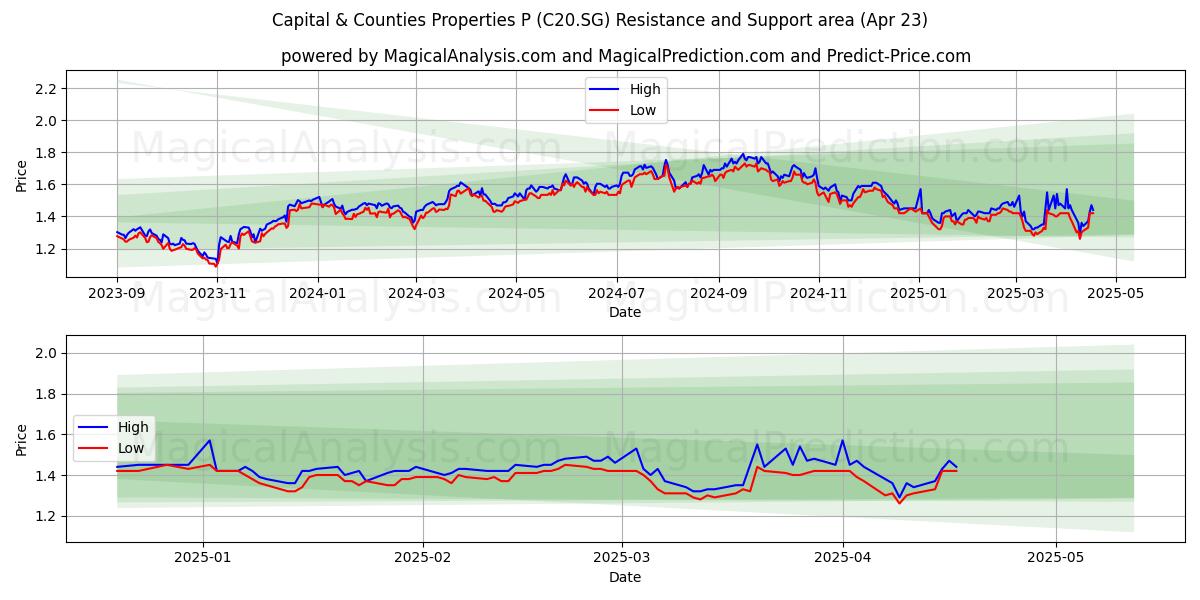Click the '1.2' tick in top chart
The height and width of the screenshot is (600, 1200).
tap(47, 249)
